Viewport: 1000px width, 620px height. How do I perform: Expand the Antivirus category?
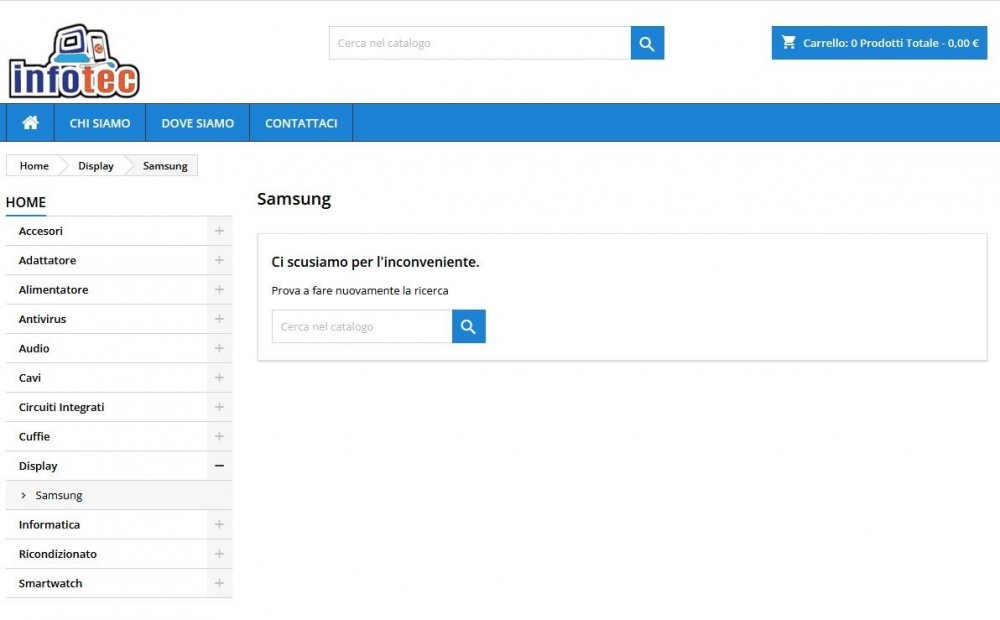(x=218, y=318)
